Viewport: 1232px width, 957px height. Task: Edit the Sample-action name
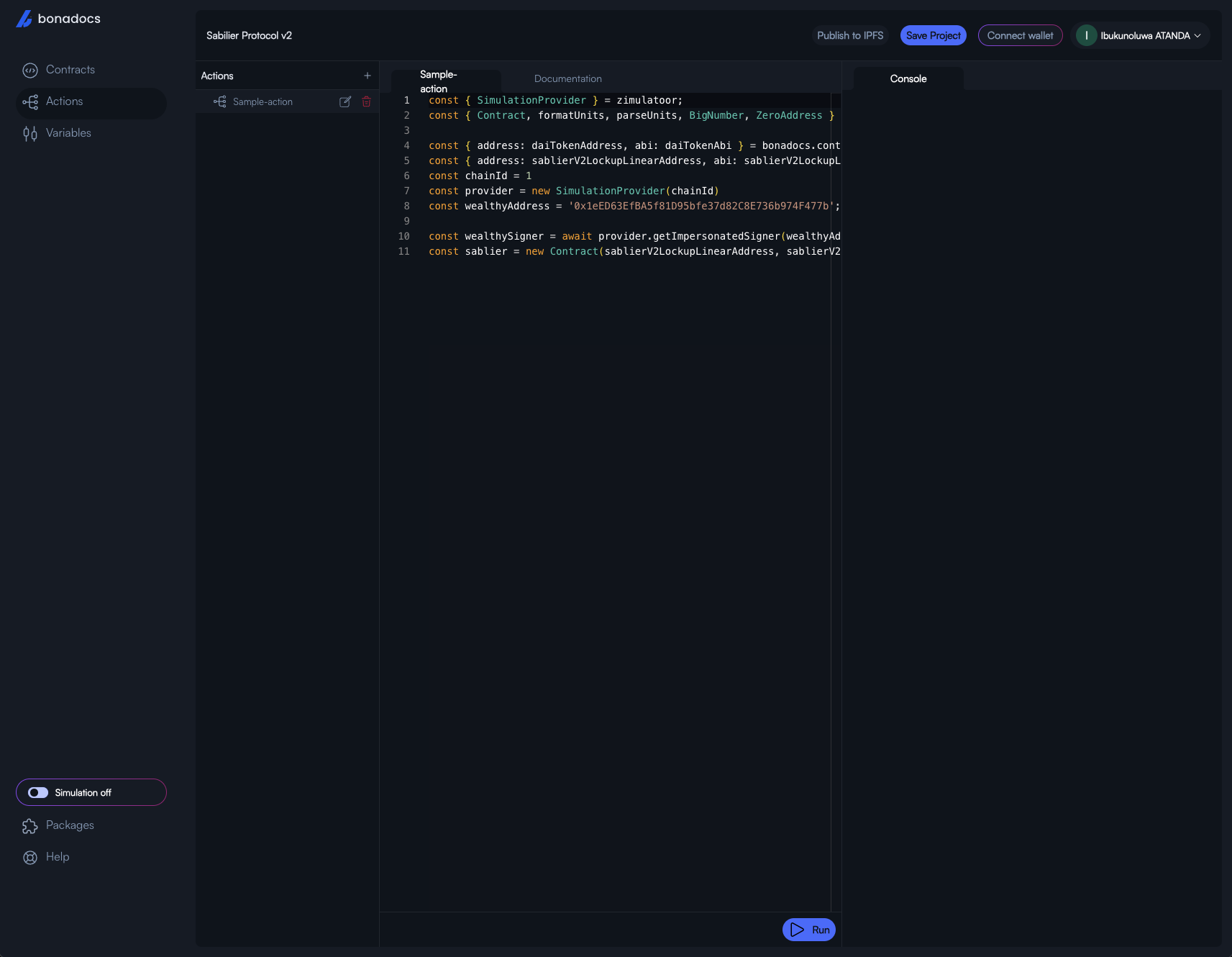[x=345, y=101]
